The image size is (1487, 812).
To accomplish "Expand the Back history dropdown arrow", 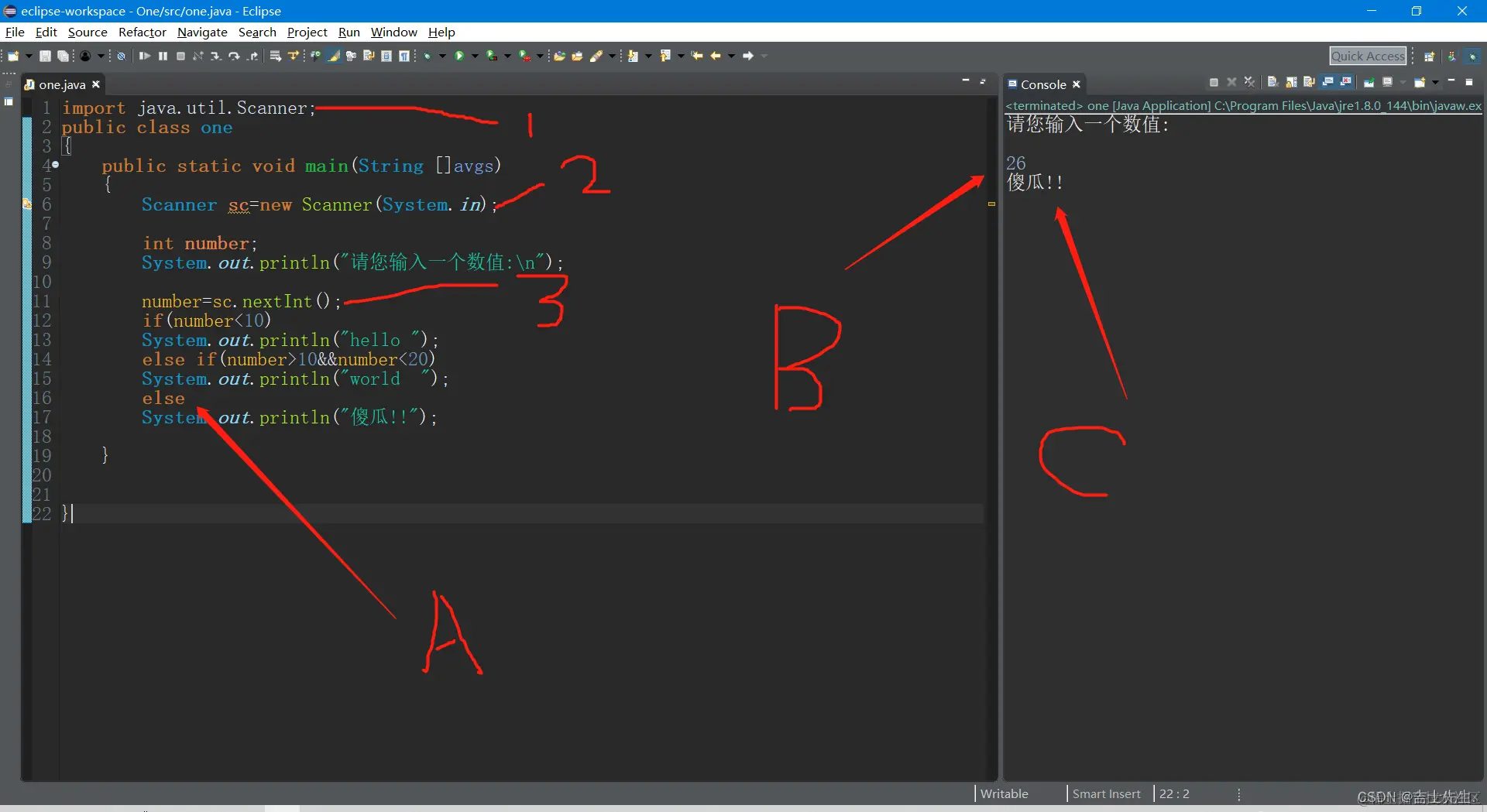I will tap(731, 56).
